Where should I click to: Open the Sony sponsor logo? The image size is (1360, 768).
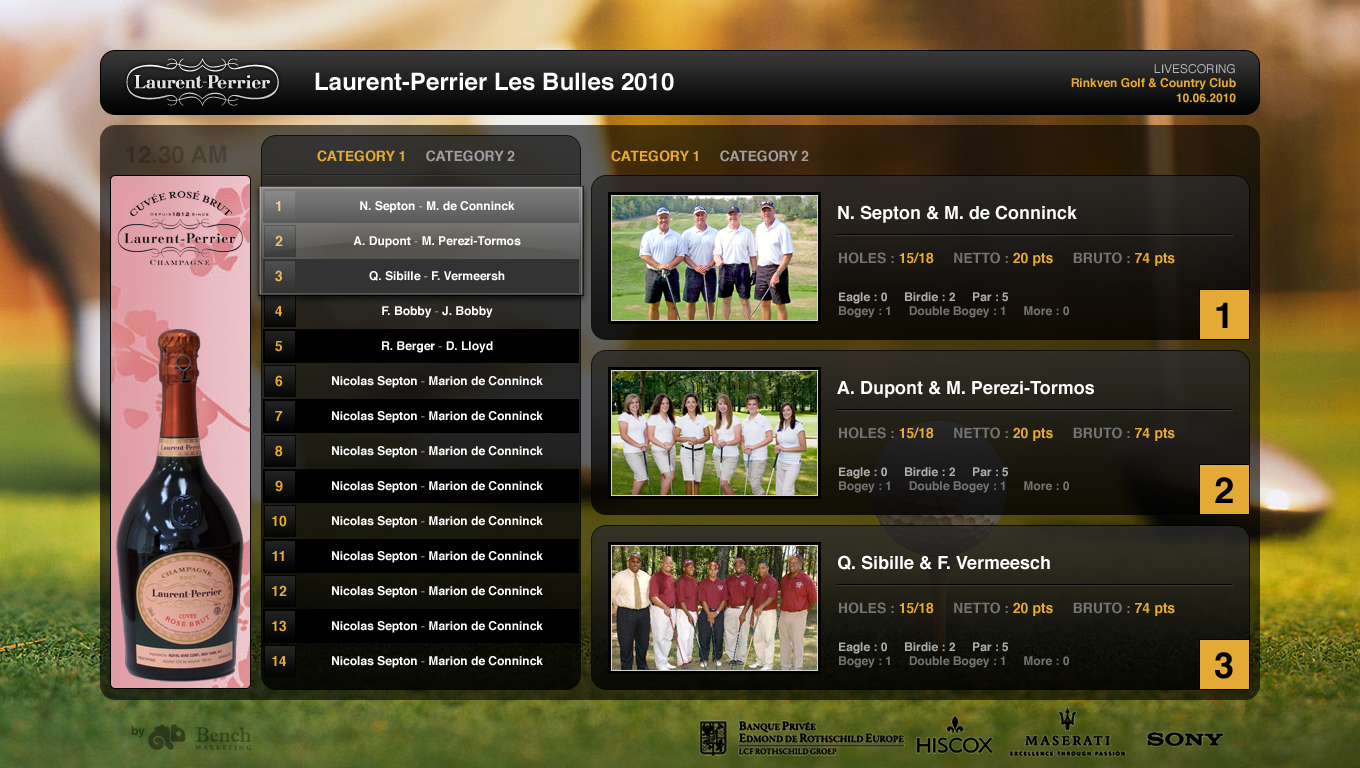[1185, 739]
